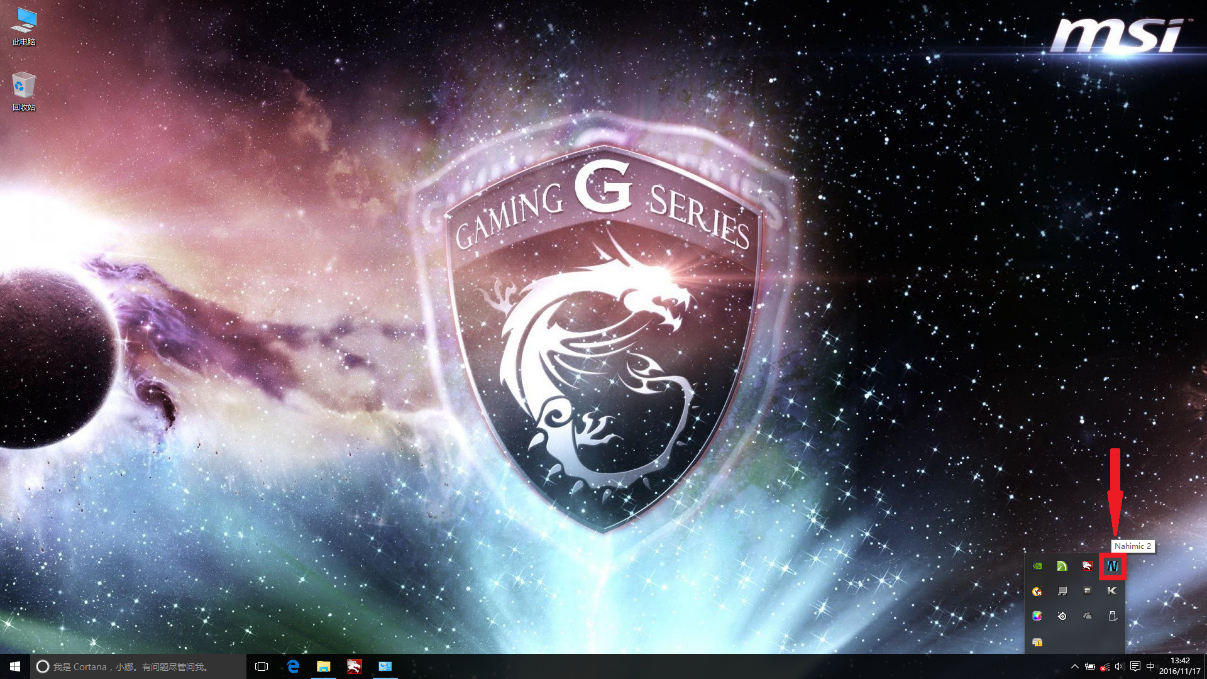
Task: Click the Show desktop sliver at taskbar end
Action: tap(1204, 666)
